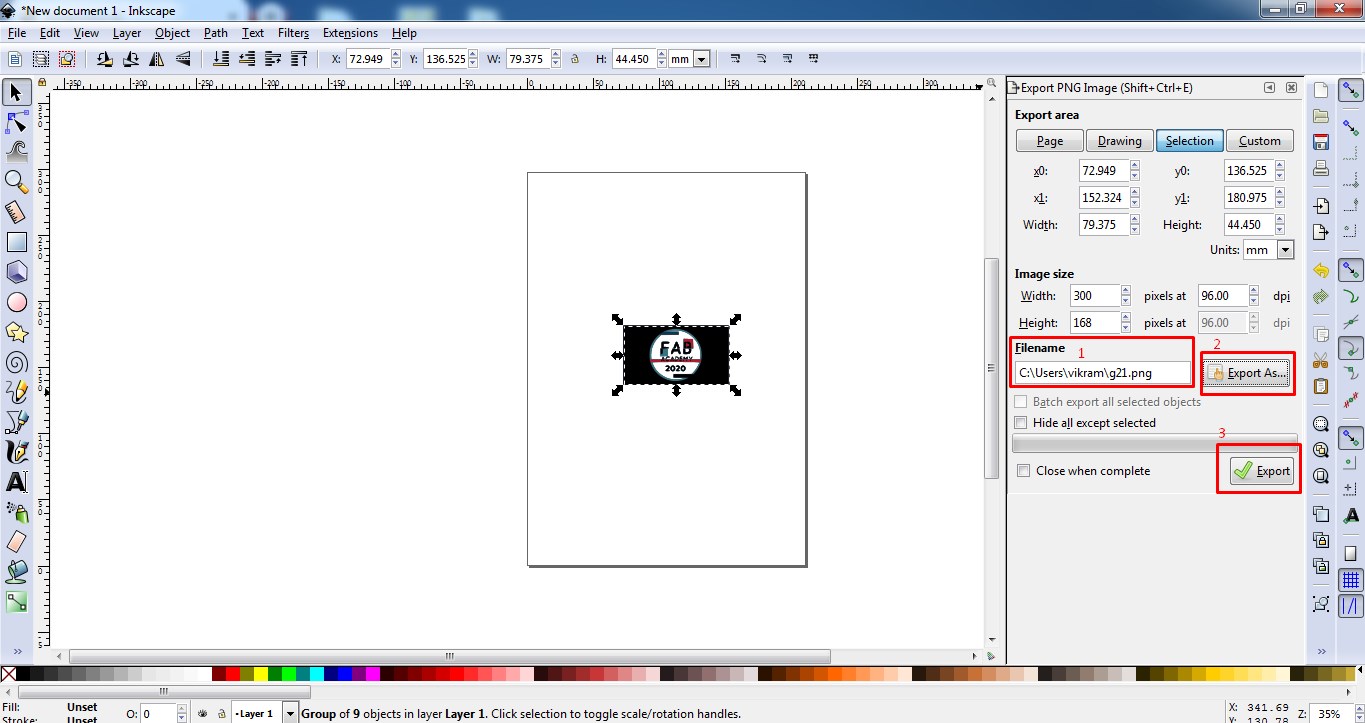1365x723 pixels.
Task: Click Cut scissors icon in right toolbar
Action: (x=1321, y=361)
